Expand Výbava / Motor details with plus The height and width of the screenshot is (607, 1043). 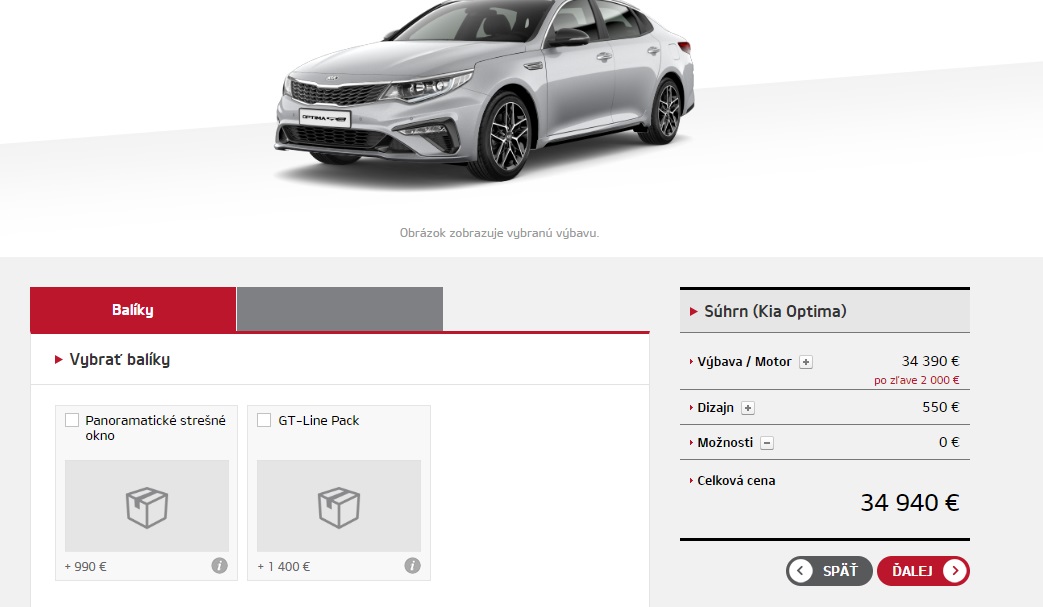pyautogui.click(x=806, y=362)
